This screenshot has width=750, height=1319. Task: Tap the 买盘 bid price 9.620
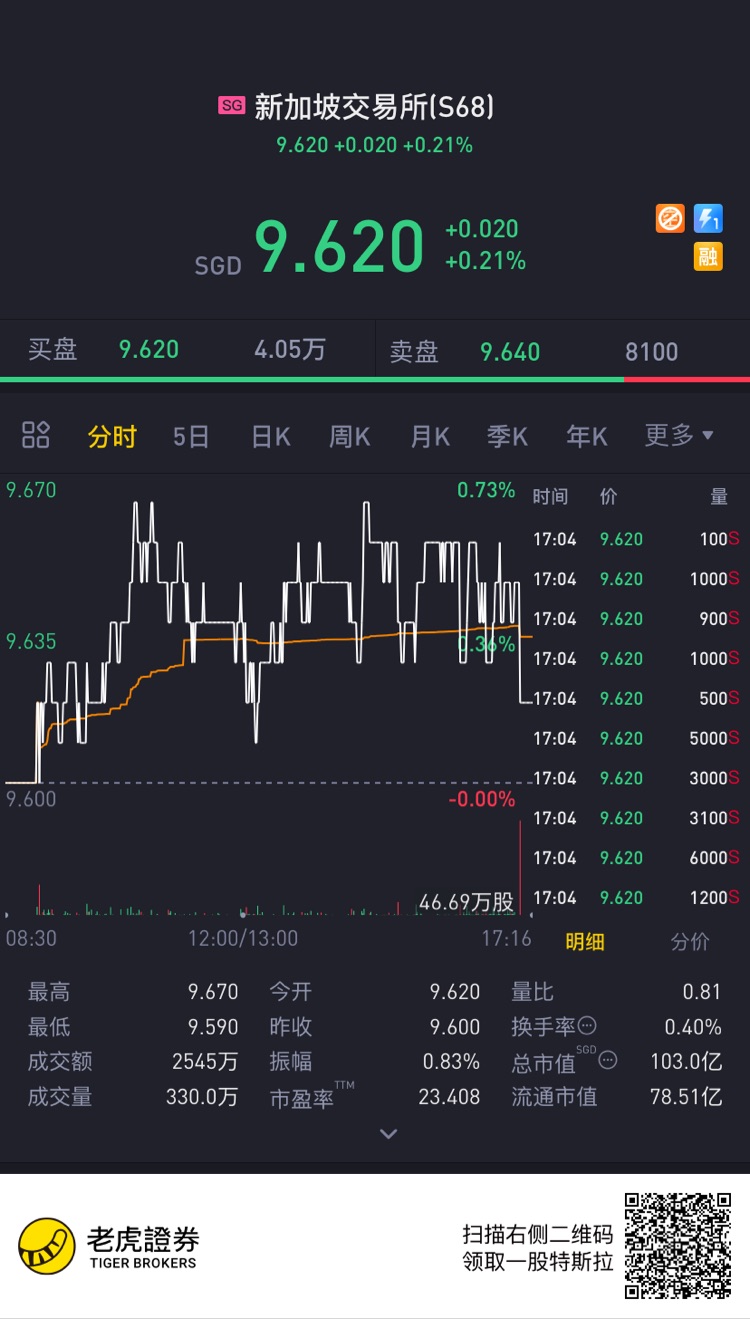pos(149,349)
